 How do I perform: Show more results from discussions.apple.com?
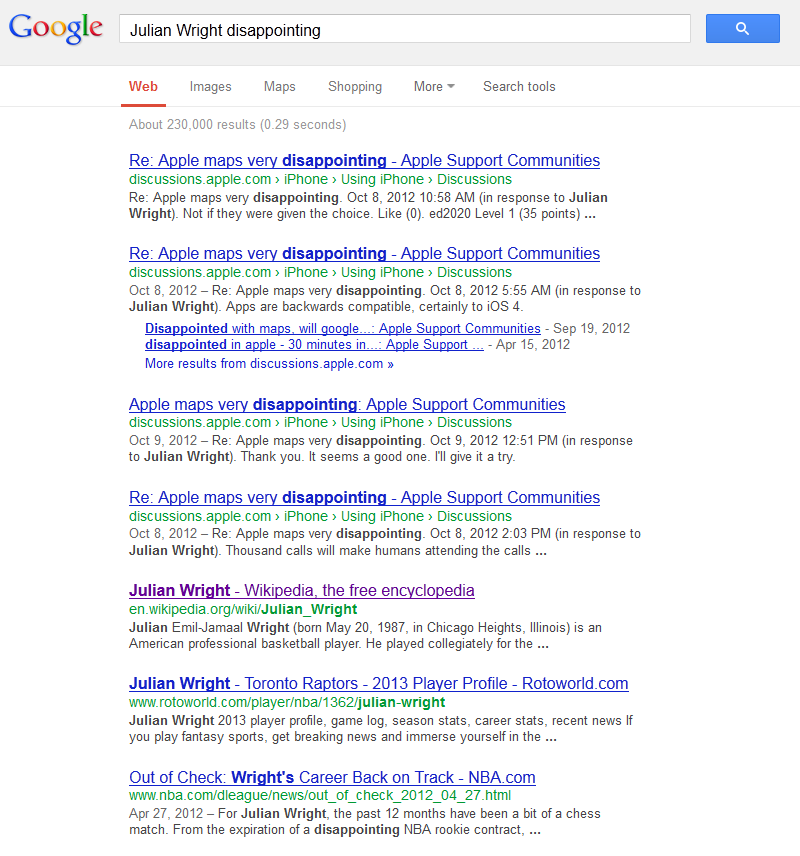pos(269,364)
